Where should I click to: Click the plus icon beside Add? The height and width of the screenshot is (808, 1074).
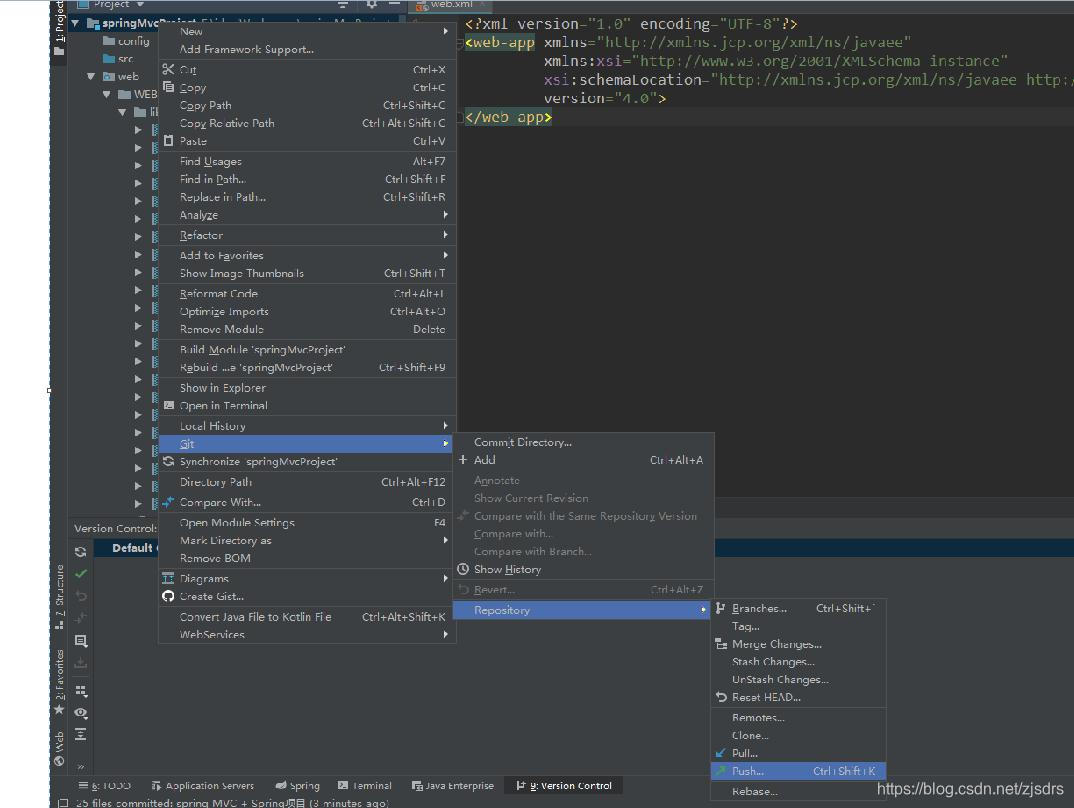pos(463,460)
